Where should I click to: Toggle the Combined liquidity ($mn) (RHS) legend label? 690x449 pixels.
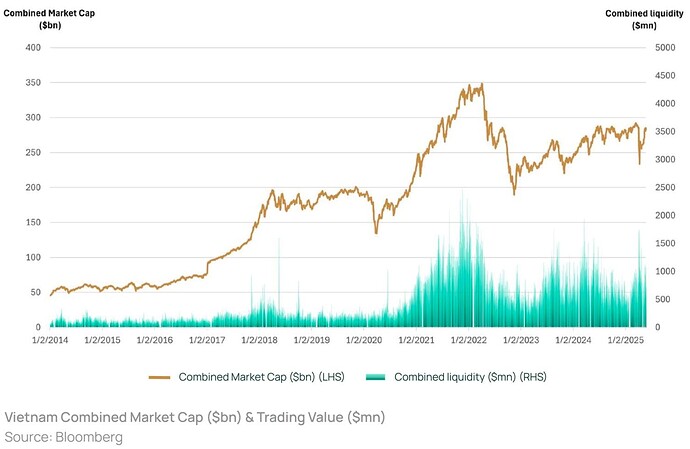point(470,378)
